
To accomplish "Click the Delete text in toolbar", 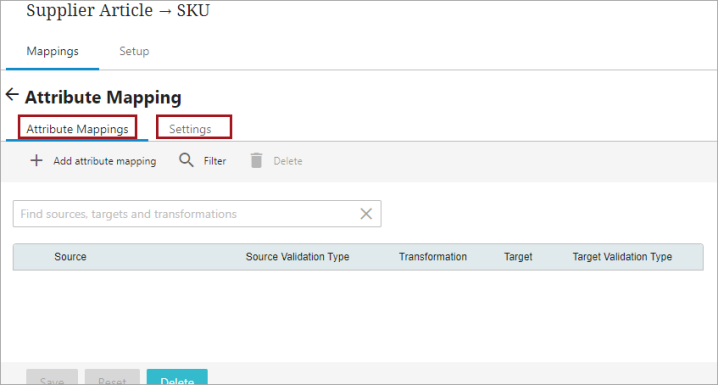I will point(288,161).
